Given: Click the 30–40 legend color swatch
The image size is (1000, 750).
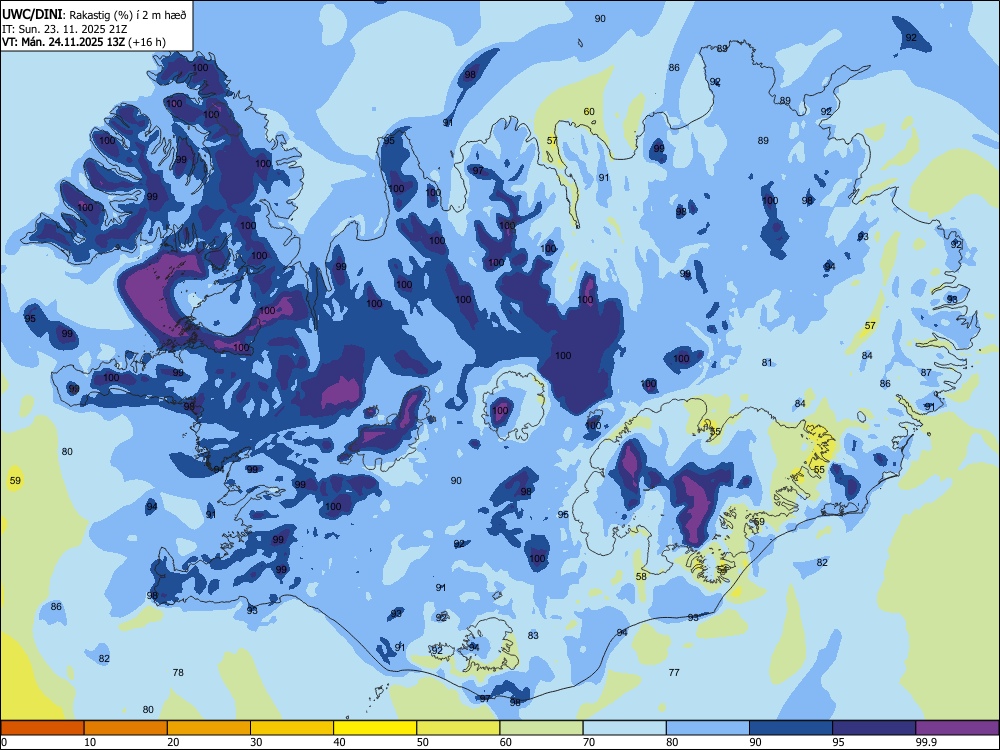Looking at the screenshot, I should [x=292, y=728].
